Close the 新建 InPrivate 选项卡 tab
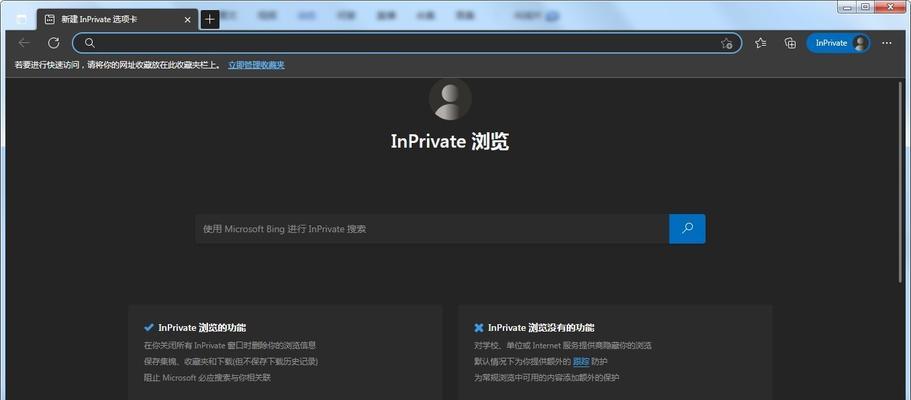This screenshot has width=911, height=400. pos(185,19)
